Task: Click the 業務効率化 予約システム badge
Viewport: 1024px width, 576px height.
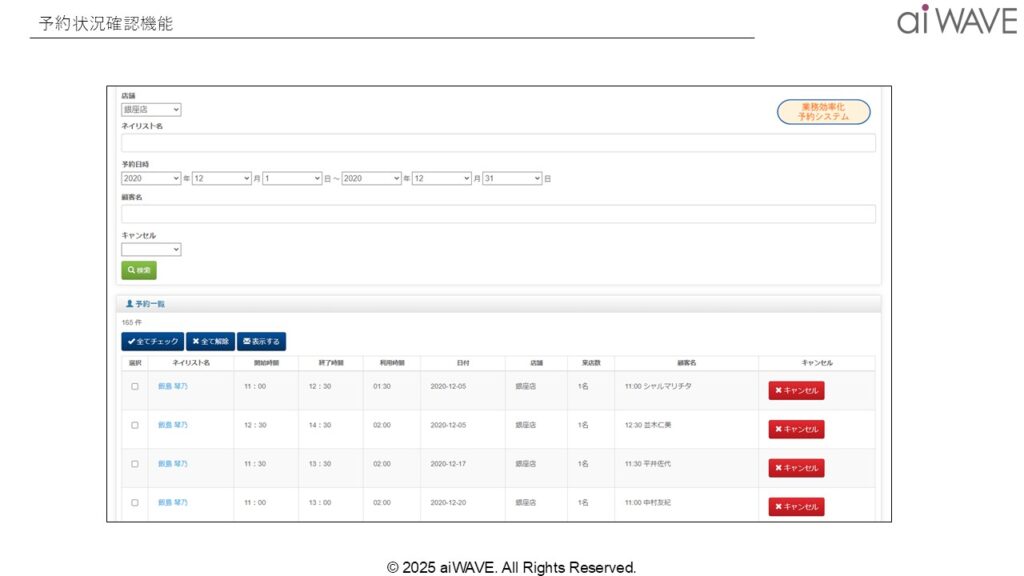Action: click(x=823, y=112)
